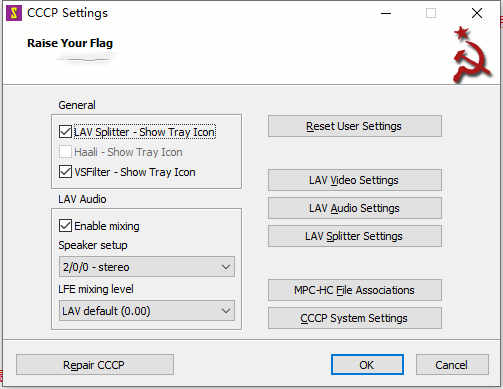Confirm with the OK button
The image size is (503, 389).
click(x=367, y=365)
